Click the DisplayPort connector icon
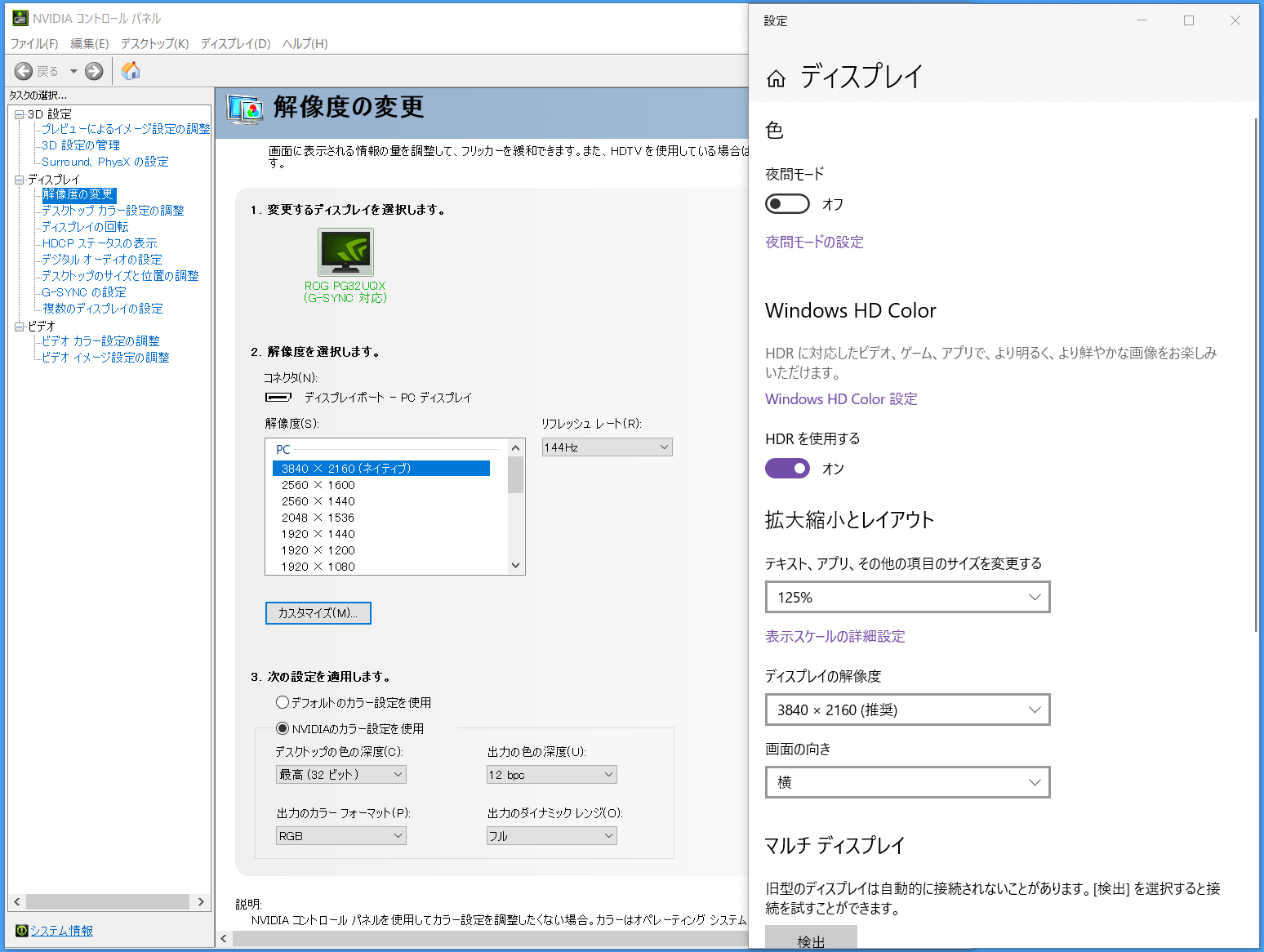 pos(278,398)
